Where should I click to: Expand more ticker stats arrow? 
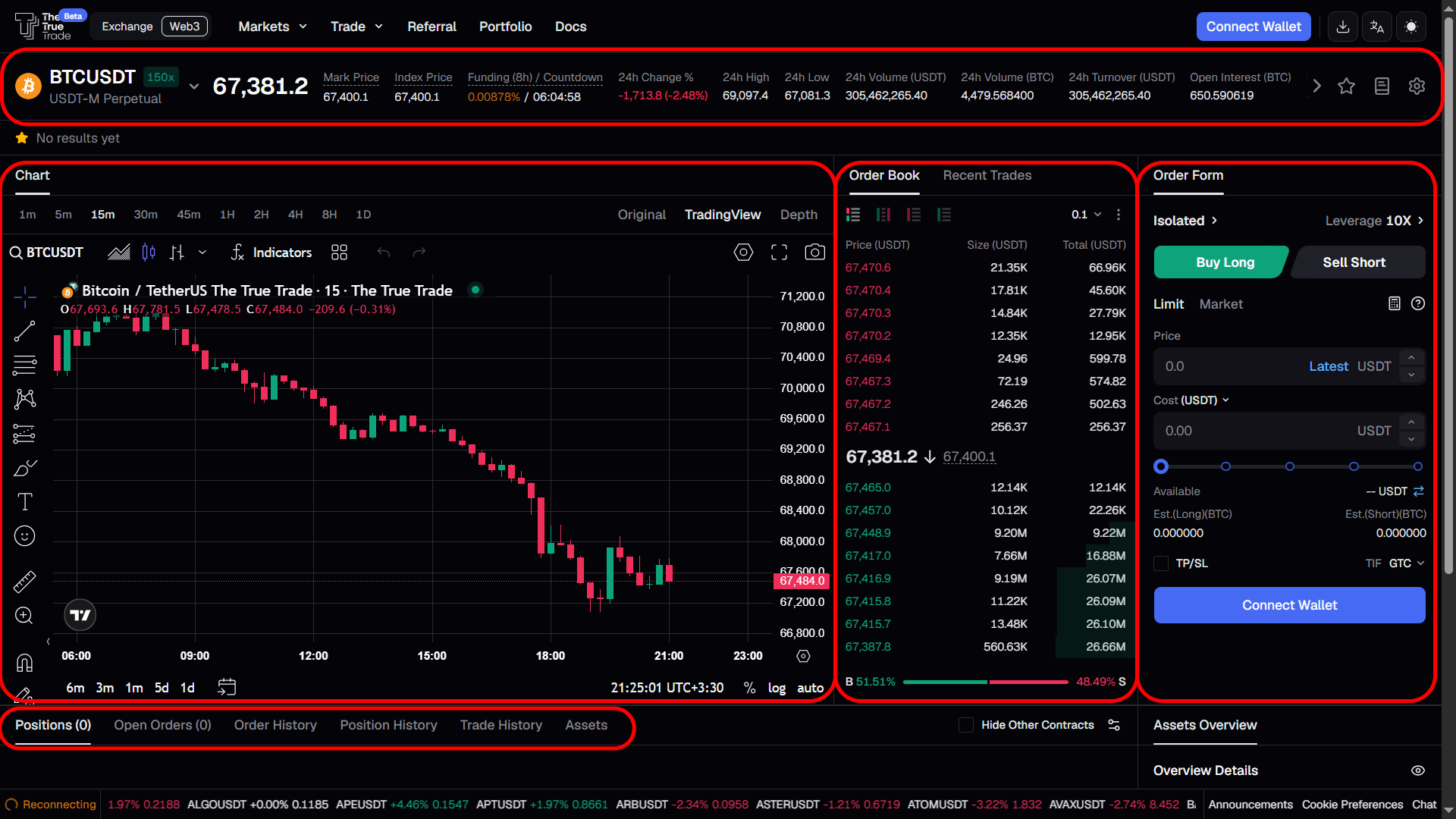[x=1316, y=86]
